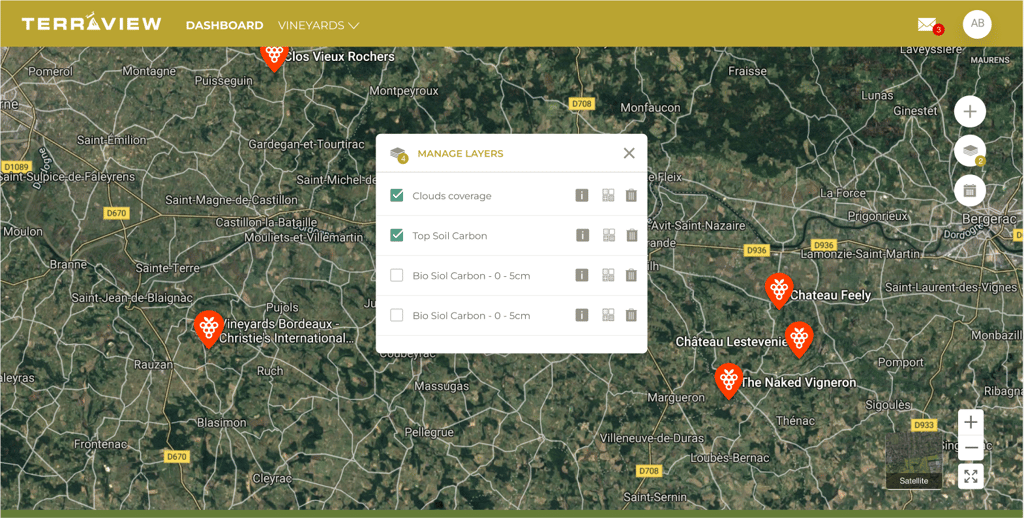The height and width of the screenshot is (518, 1024).
Task: Expand the Vineyards dropdown menu
Action: point(319,25)
